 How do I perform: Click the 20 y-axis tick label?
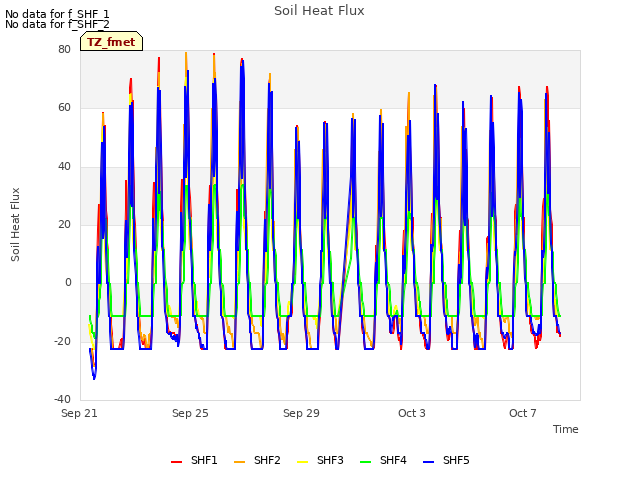pos(64,224)
